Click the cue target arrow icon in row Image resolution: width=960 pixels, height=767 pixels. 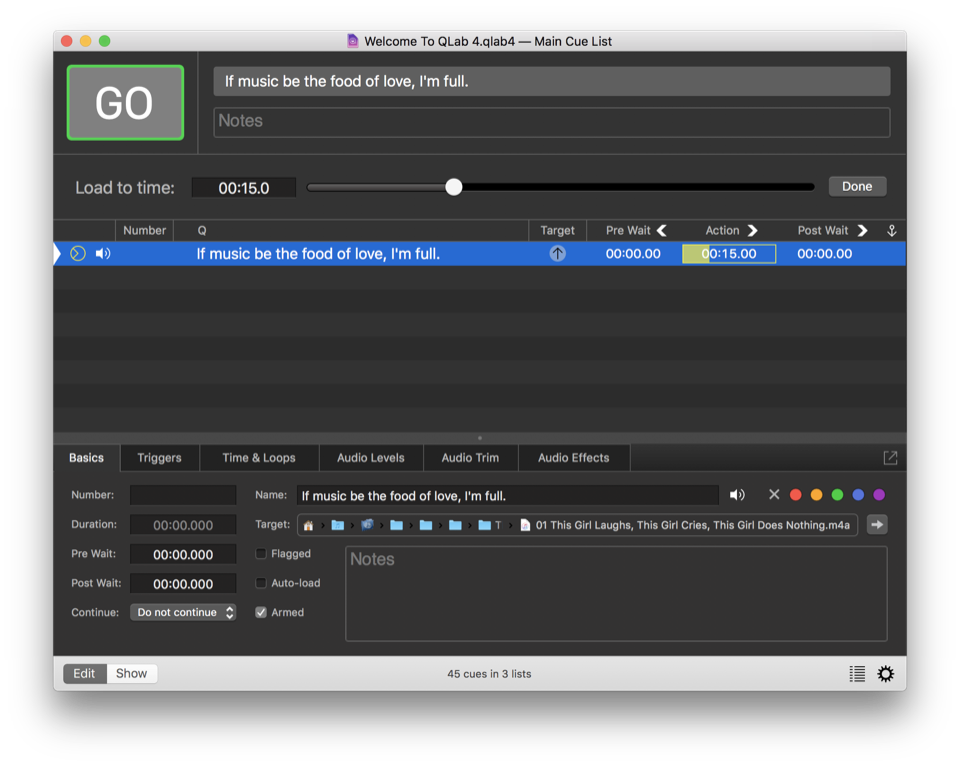coord(557,254)
